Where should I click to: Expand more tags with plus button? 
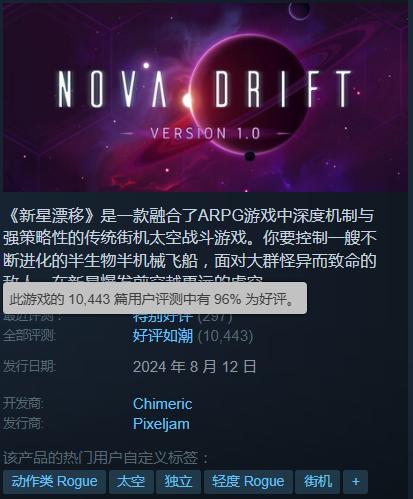tap(355, 482)
